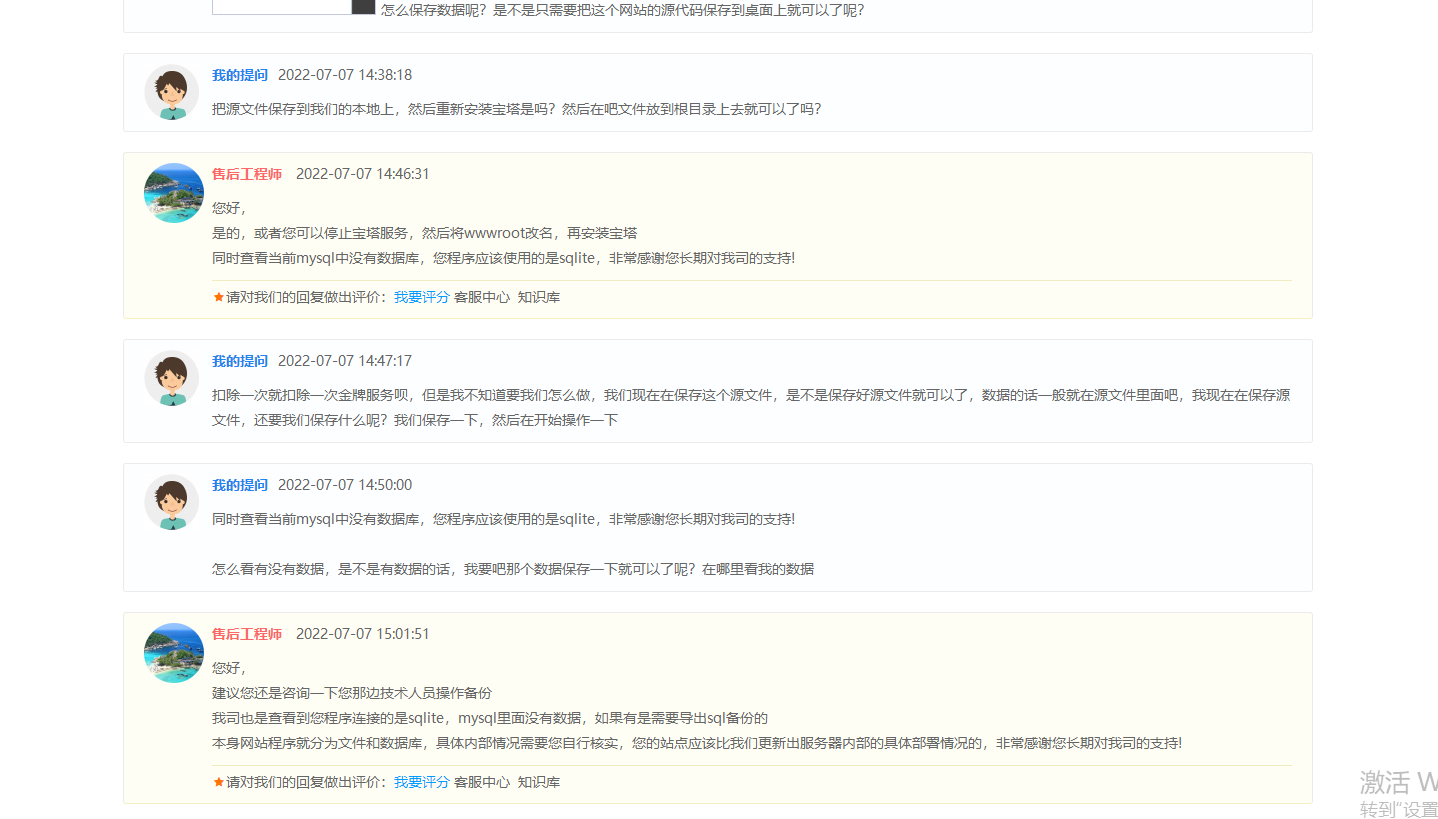Click the orange star icon in the 14:46 reply

[x=217, y=296]
